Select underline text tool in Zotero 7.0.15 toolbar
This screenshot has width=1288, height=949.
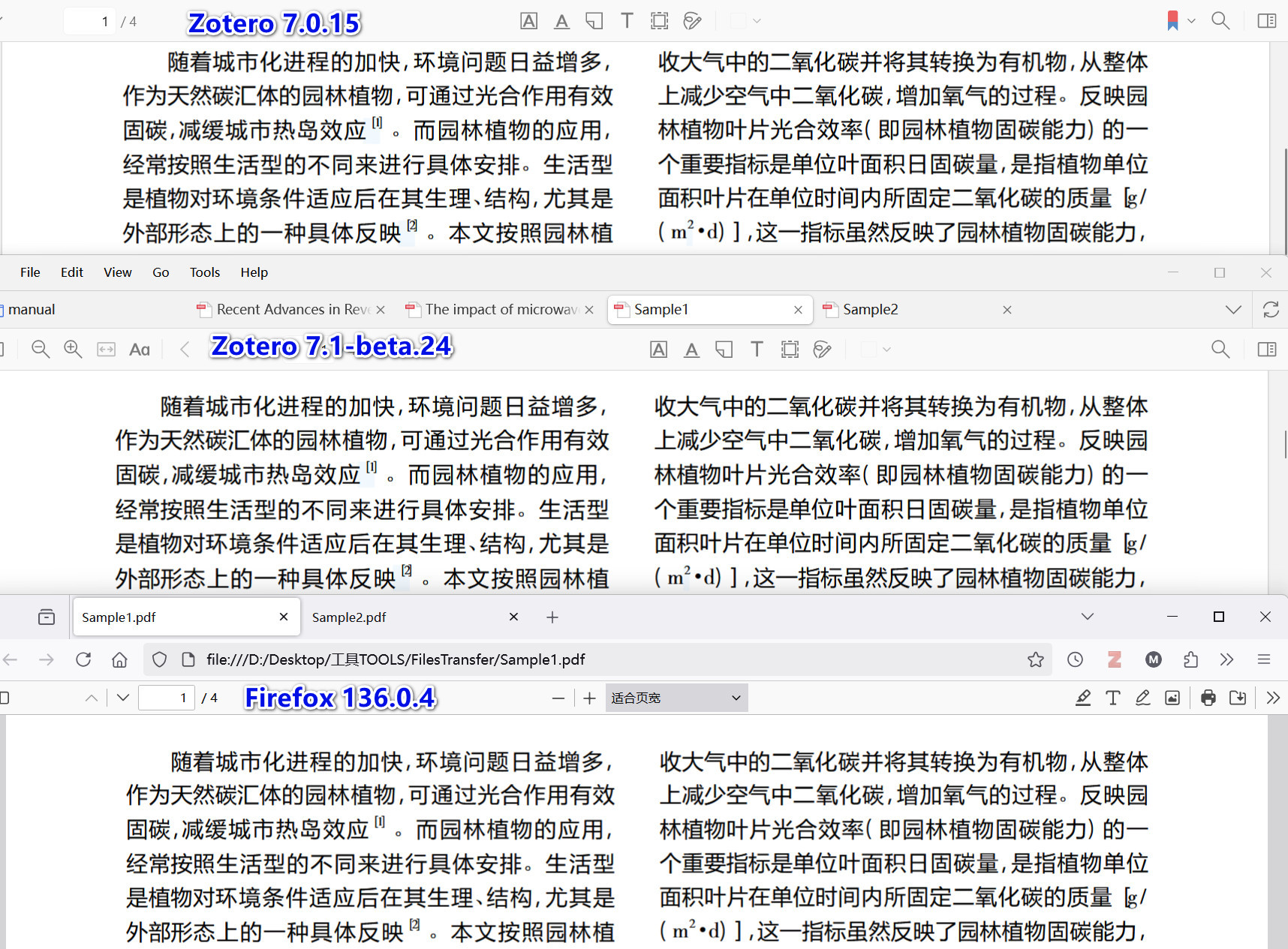[x=561, y=21]
